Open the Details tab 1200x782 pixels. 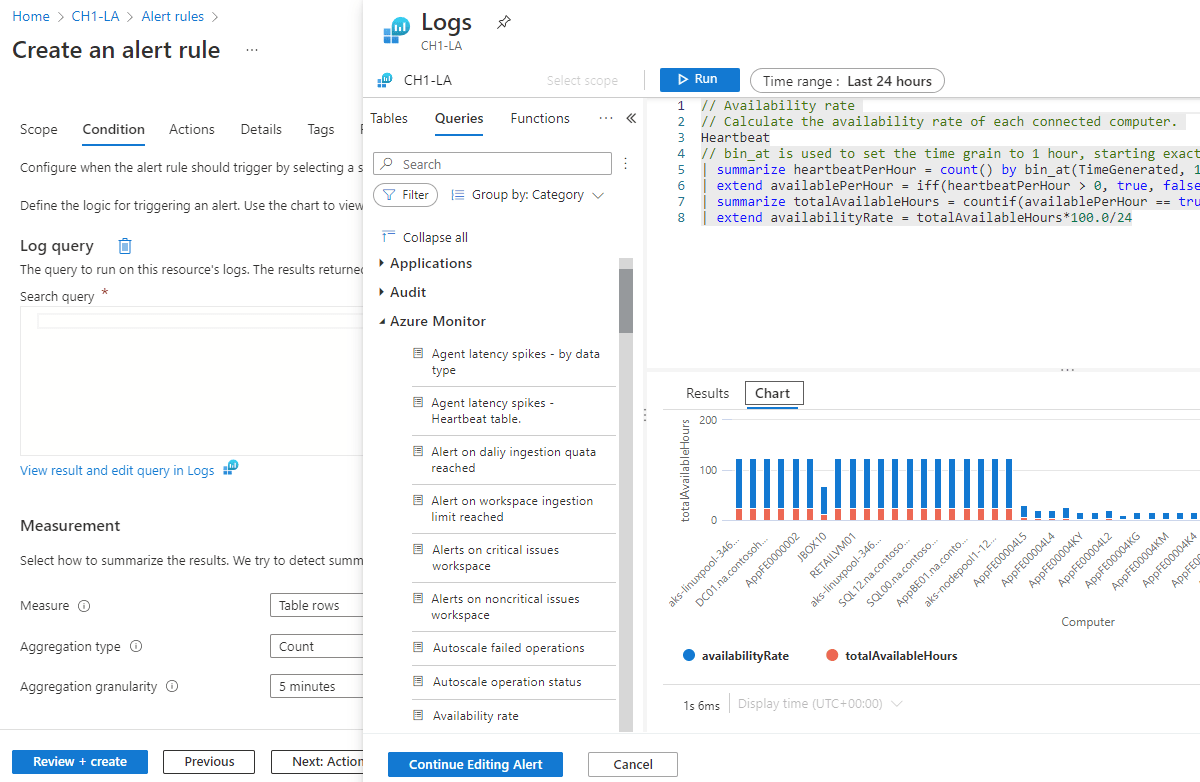pyautogui.click(x=261, y=129)
